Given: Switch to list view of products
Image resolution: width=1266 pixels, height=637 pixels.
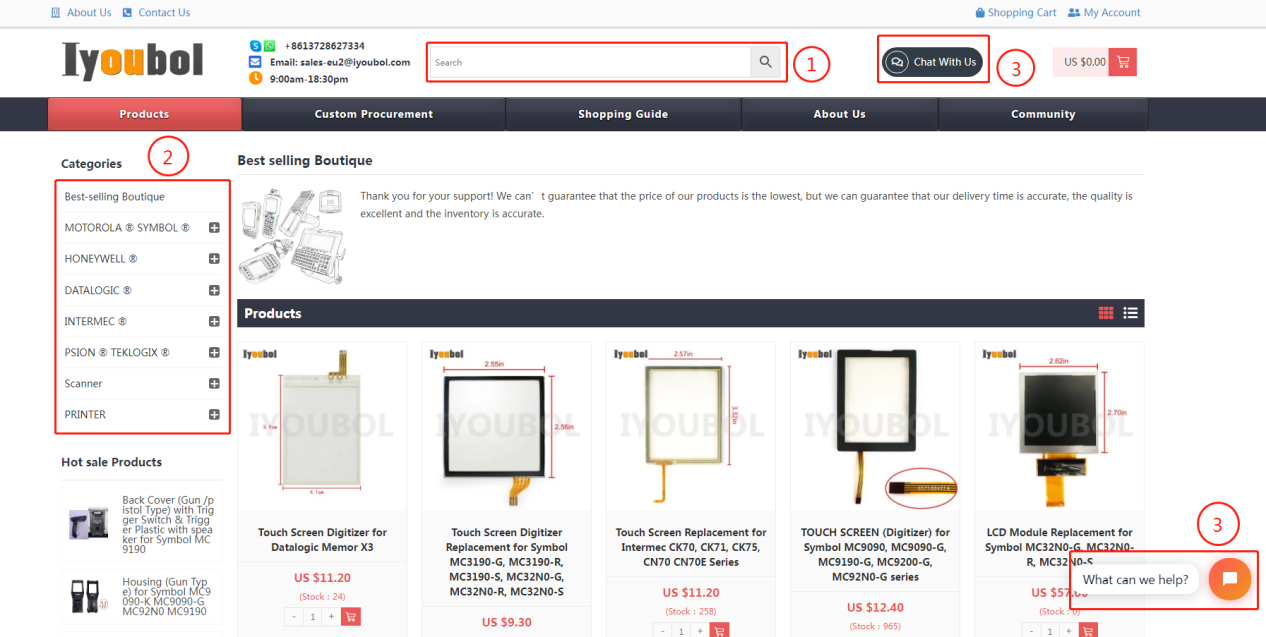Looking at the screenshot, I should tap(1130, 313).
